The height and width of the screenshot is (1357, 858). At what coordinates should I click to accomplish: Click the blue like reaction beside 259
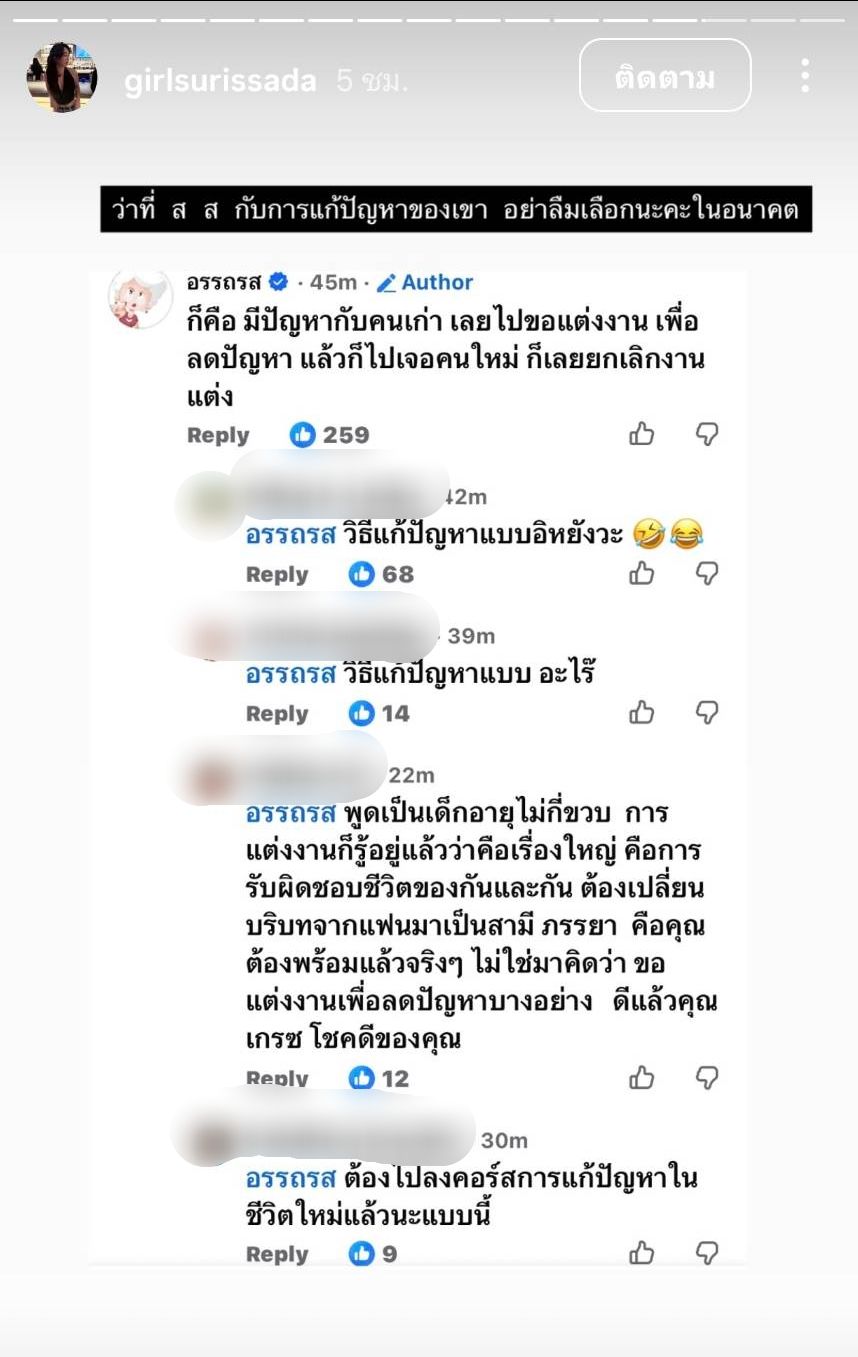coord(302,435)
